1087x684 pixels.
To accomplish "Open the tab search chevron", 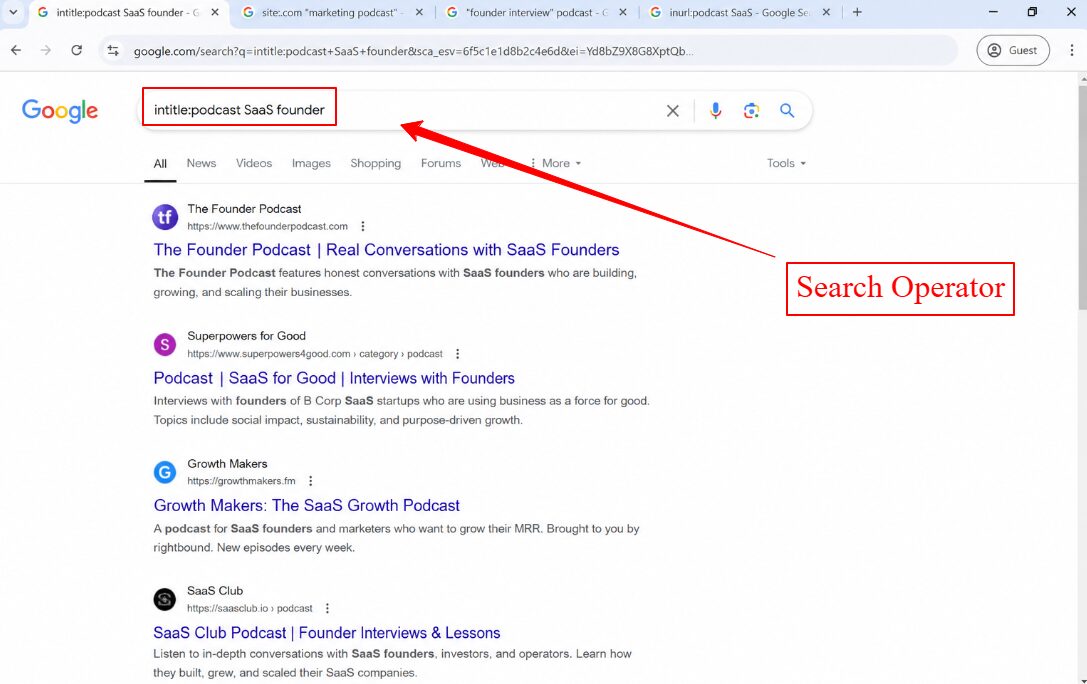I will point(13,12).
